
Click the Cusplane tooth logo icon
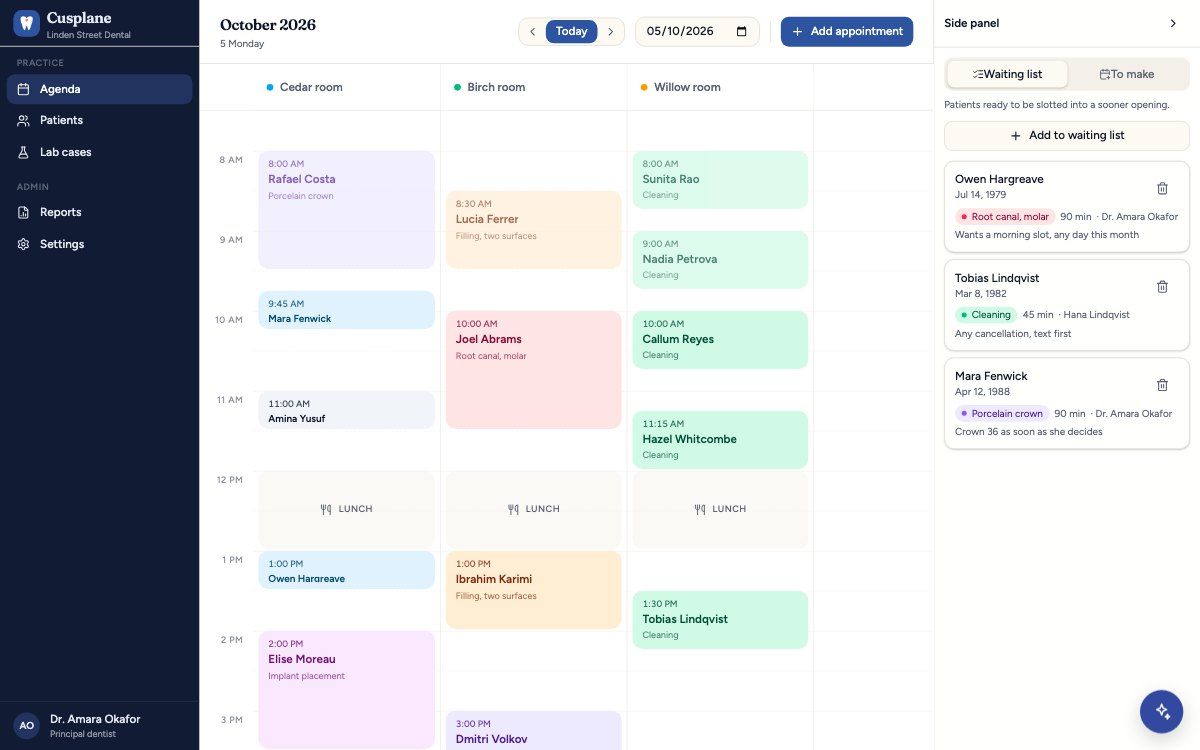(x=26, y=24)
